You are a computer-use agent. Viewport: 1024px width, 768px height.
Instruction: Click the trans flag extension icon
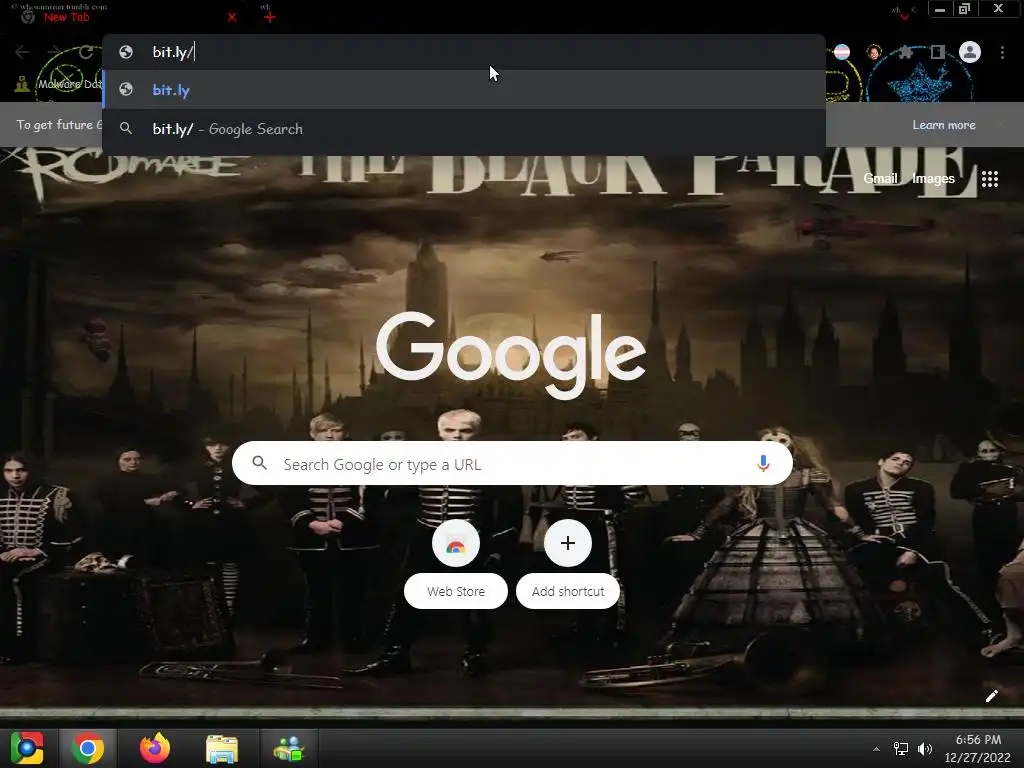(842, 52)
